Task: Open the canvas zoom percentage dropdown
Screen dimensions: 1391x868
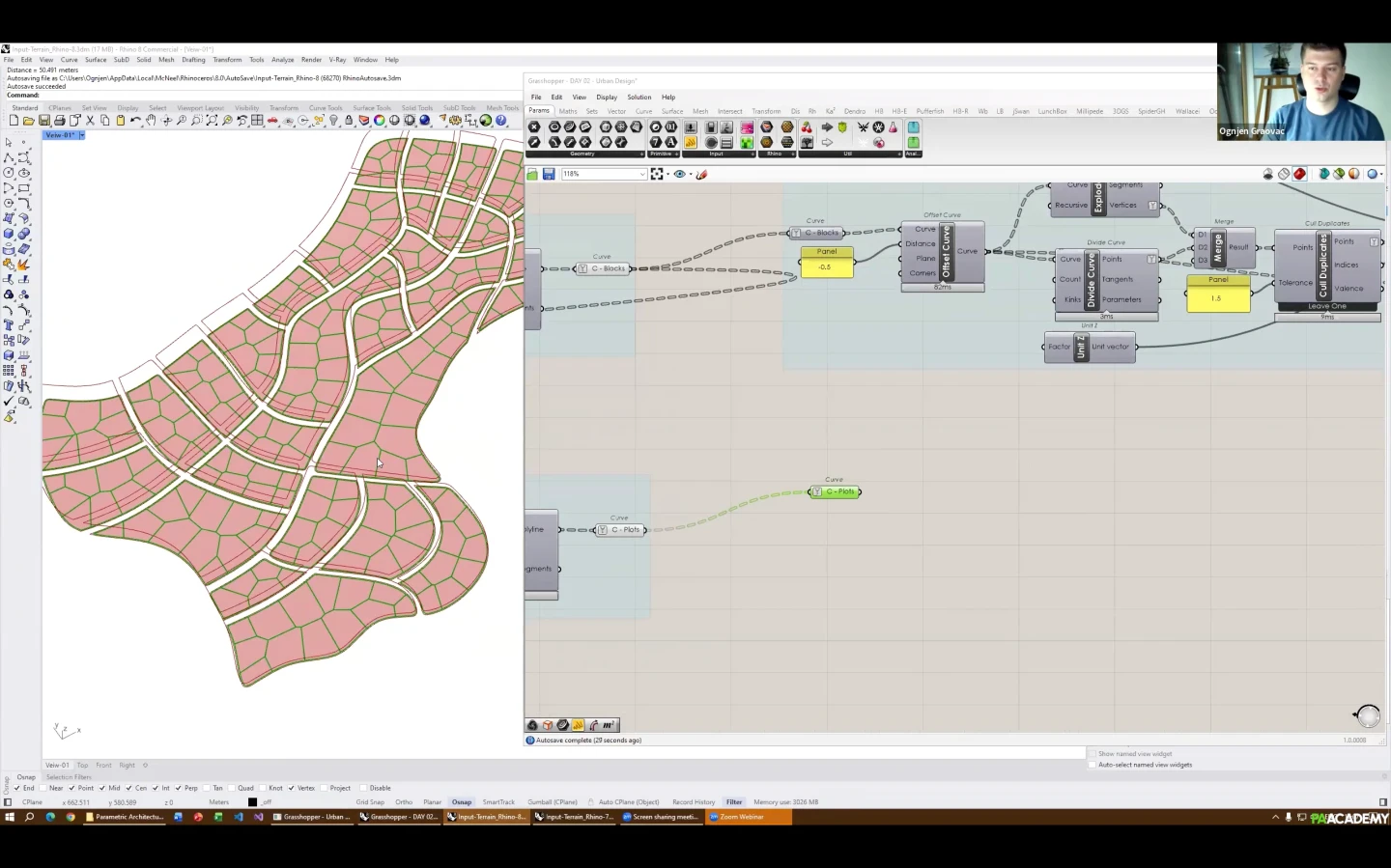Action: click(x=641, y=174)
